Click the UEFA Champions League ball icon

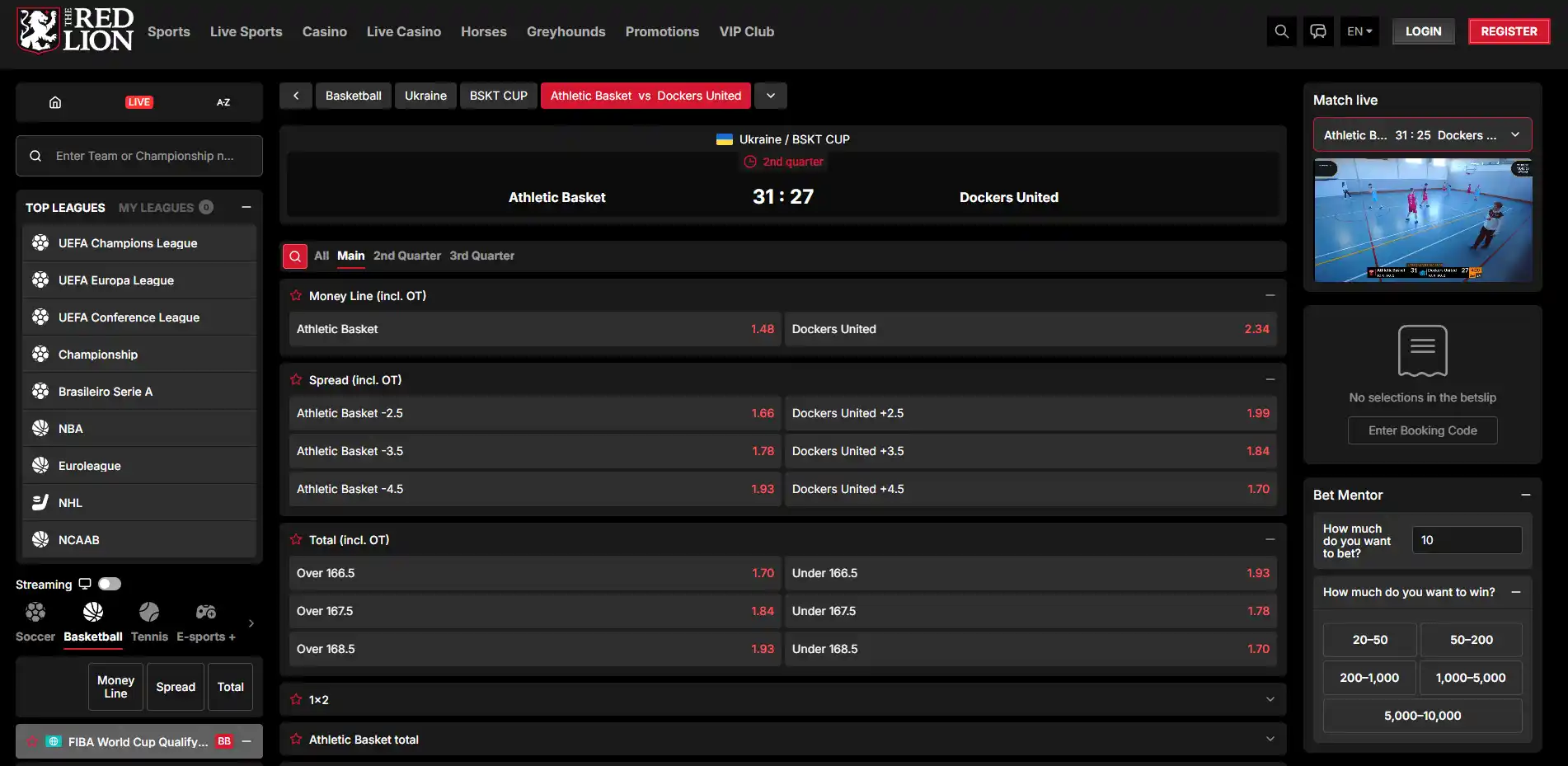[40, 242]
